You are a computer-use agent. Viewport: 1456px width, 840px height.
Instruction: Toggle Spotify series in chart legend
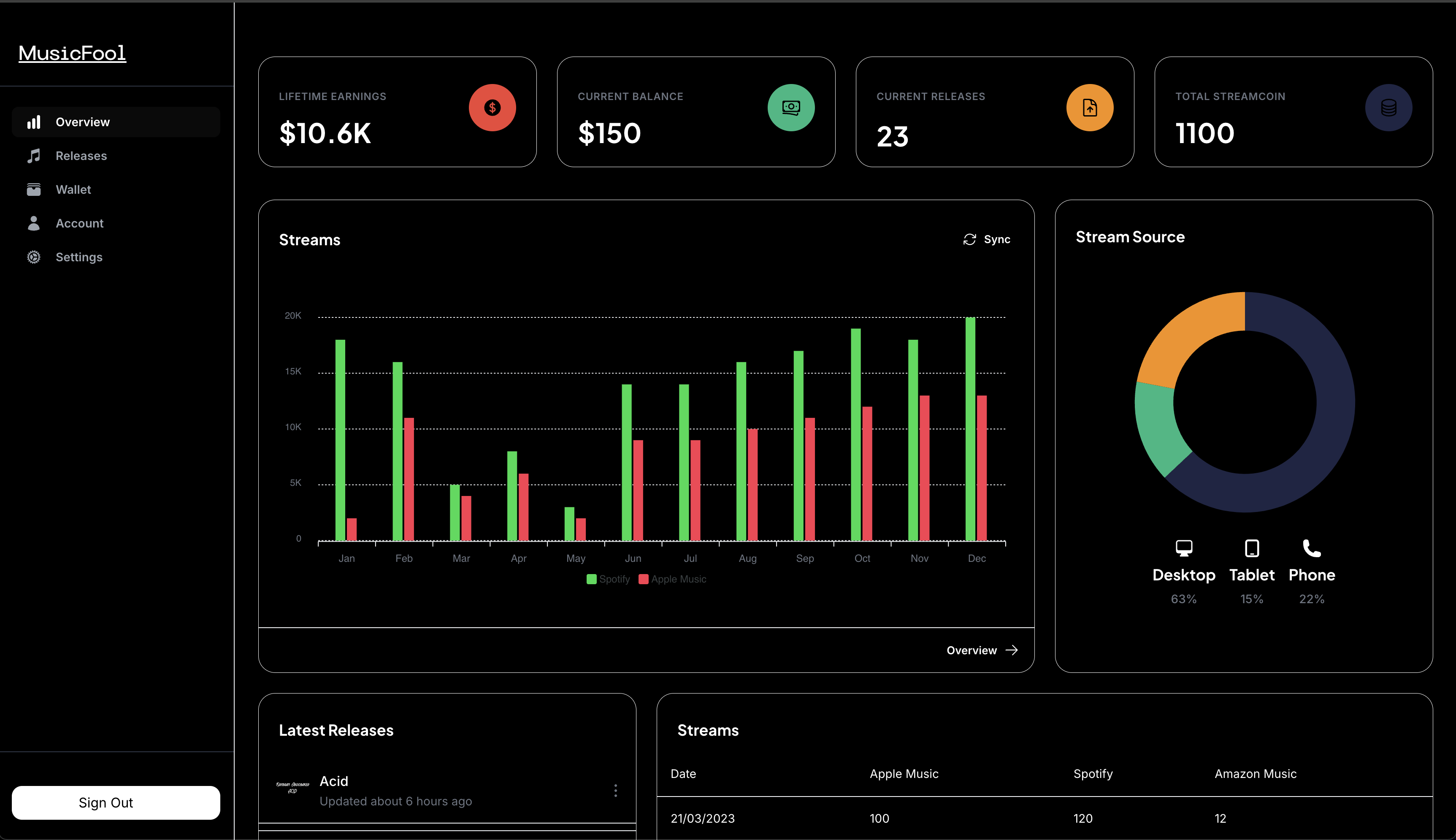pyautogui.click(x=608, y=579)
